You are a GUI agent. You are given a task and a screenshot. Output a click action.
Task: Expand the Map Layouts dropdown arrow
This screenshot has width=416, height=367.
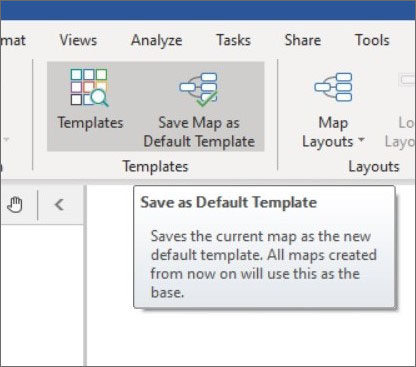click(361, 140)
